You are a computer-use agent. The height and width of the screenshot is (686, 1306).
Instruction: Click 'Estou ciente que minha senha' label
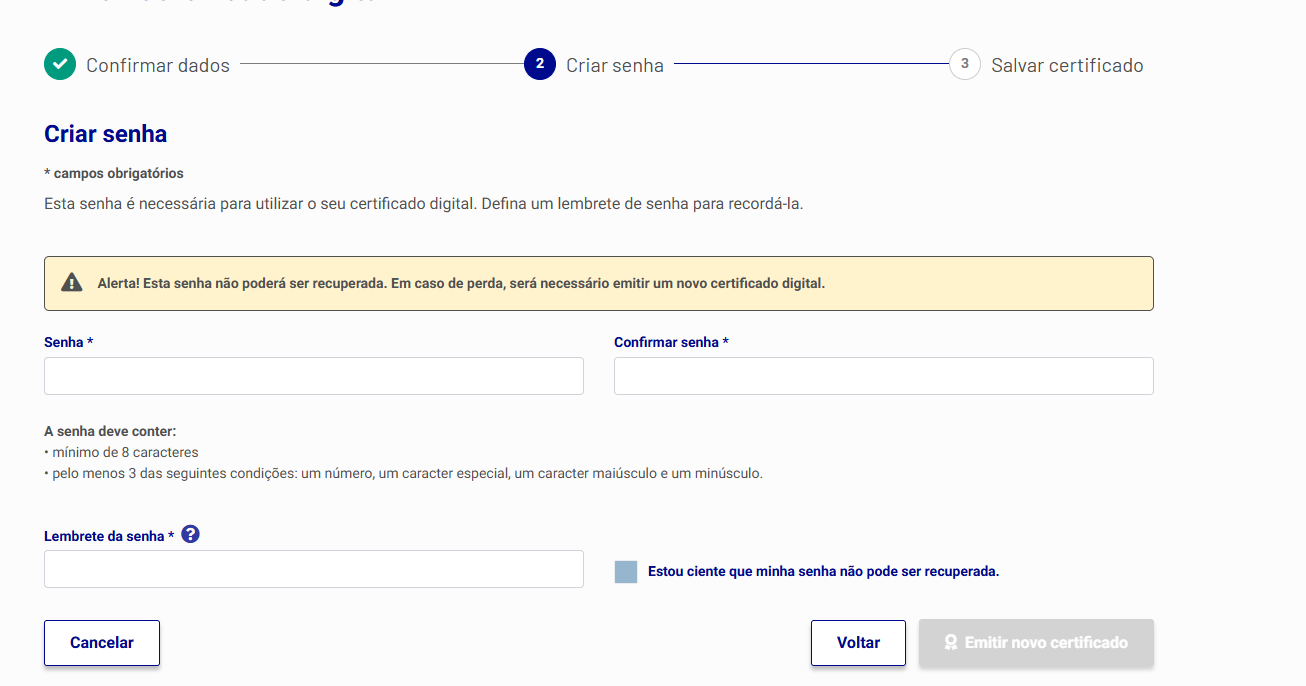(x=824, y=572)
